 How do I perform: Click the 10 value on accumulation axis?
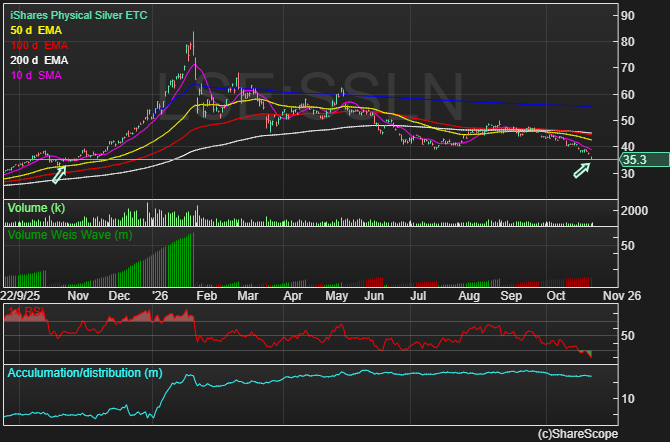click(628, 399)
